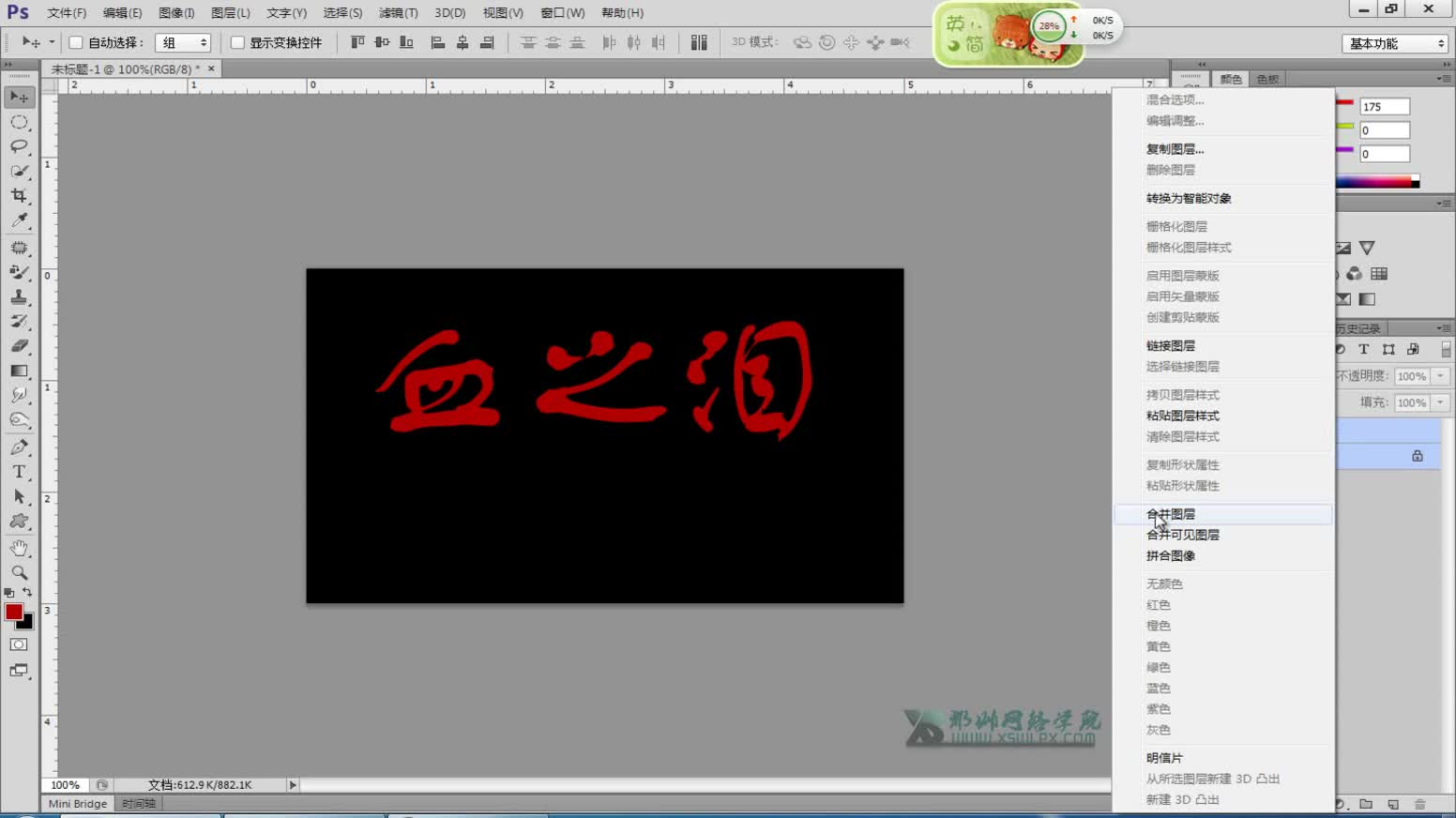Select the Eraser tool
The height and width of the screenshot is (818, 1456).
point(19,343)
